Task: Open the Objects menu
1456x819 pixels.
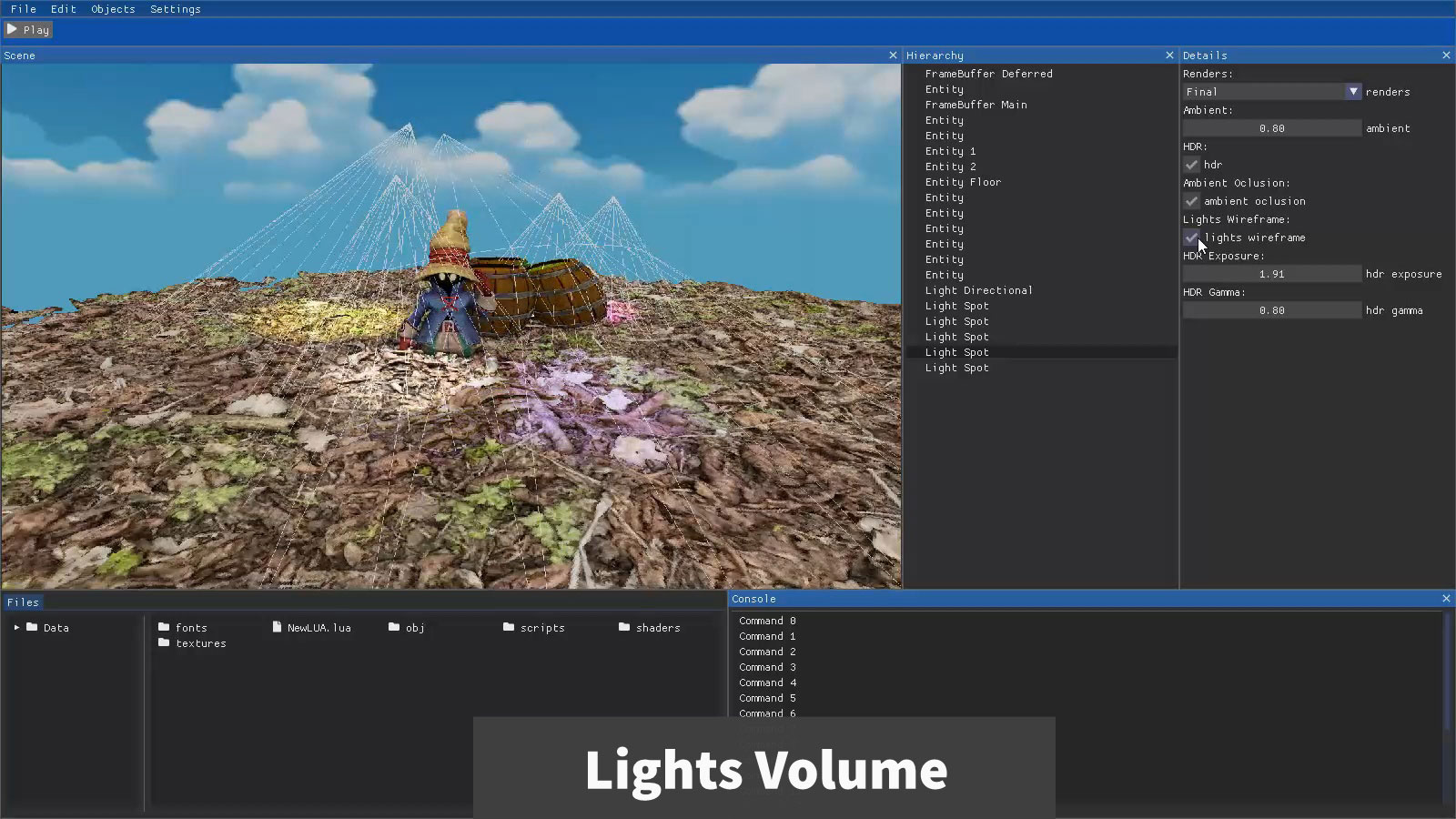Action: (x=113, y=9)
